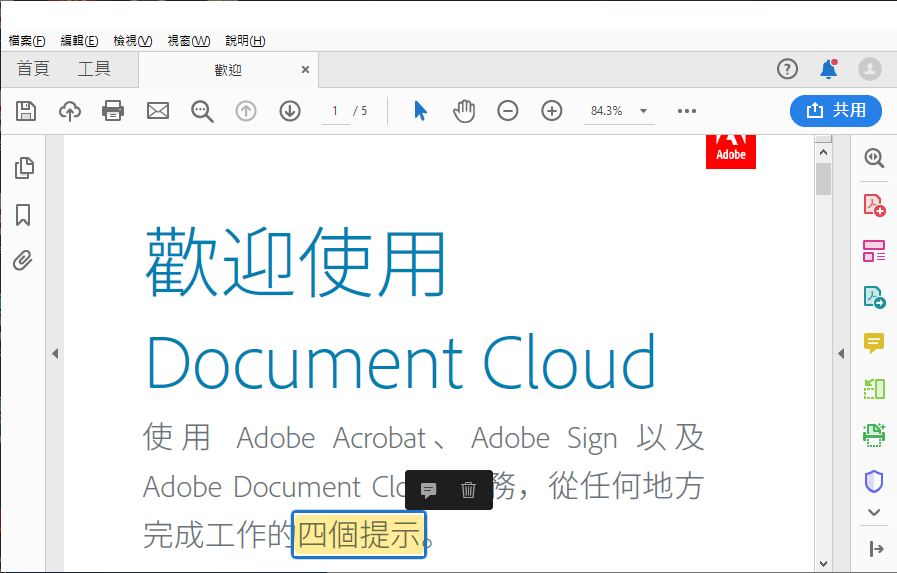Open more tools ellipsis

[686, 111]
